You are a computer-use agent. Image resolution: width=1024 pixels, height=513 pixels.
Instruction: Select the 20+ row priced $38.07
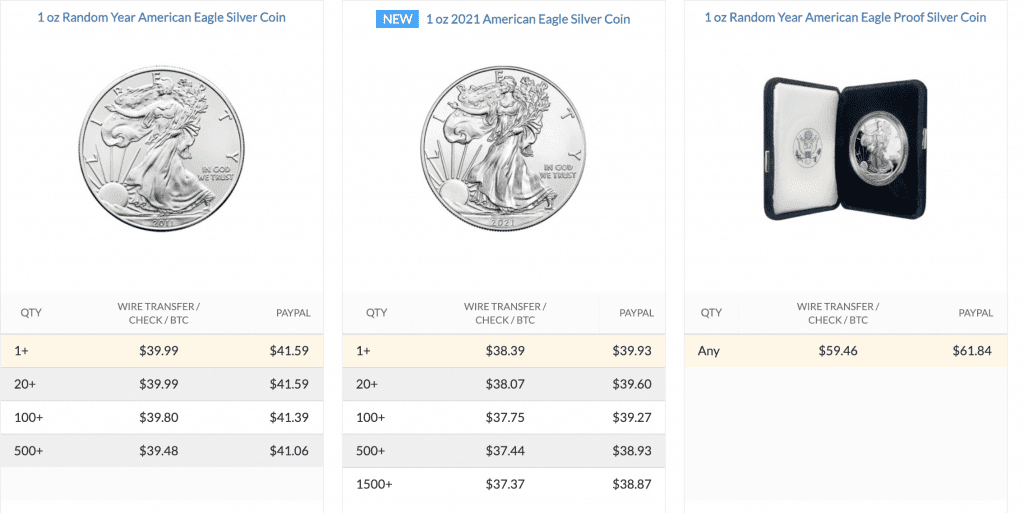(504, 384)
